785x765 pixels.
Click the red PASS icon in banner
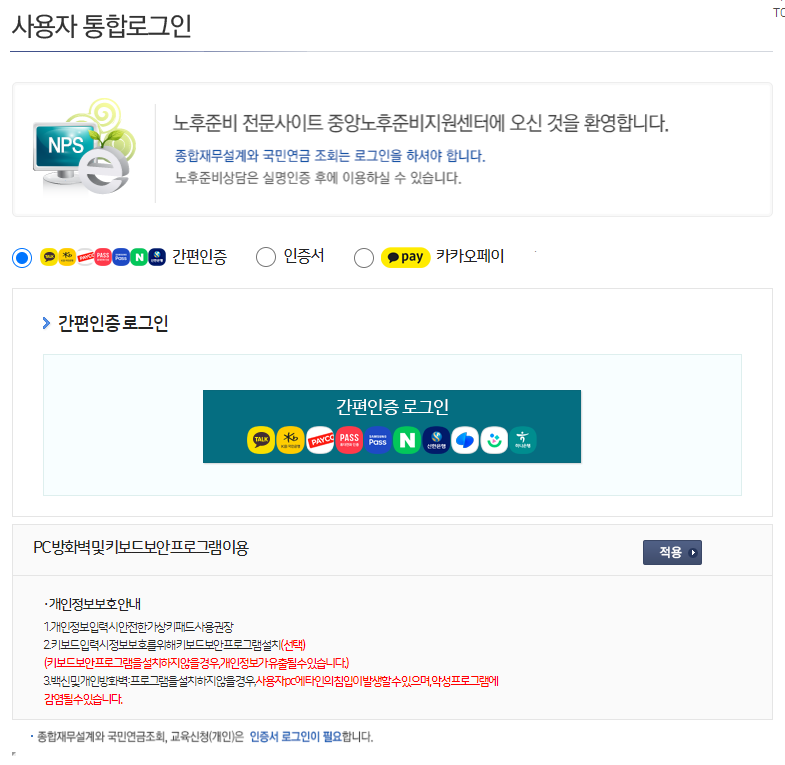[x=349, y=440]
